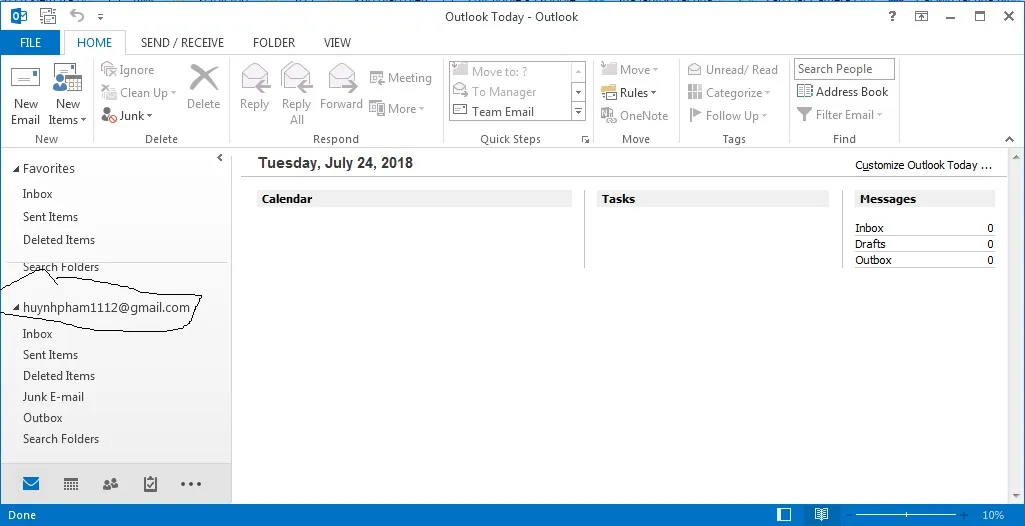
Task: Click Customize Outlook Today link
Action: [923, 166]
